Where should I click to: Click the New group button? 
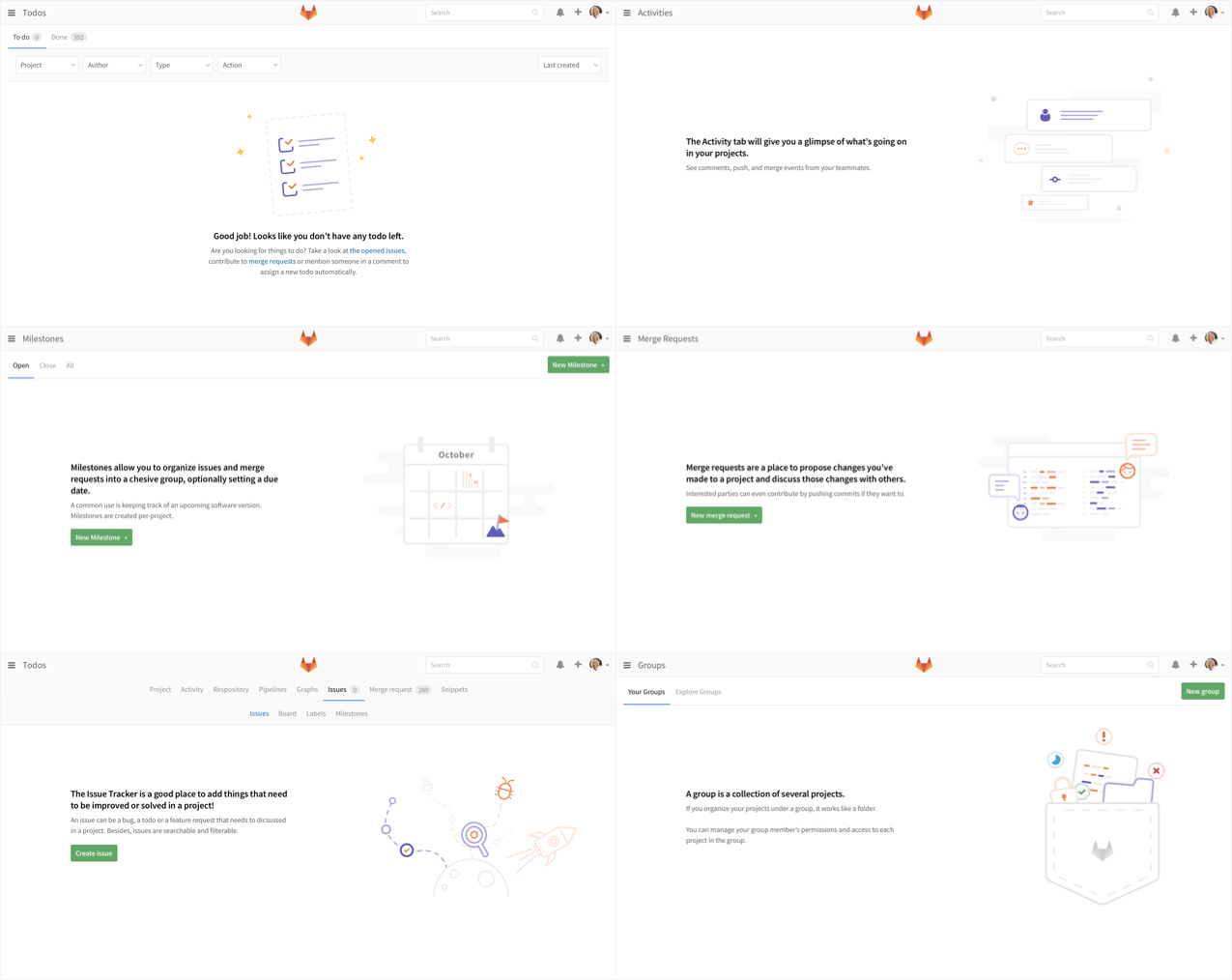click(1202, 691)
